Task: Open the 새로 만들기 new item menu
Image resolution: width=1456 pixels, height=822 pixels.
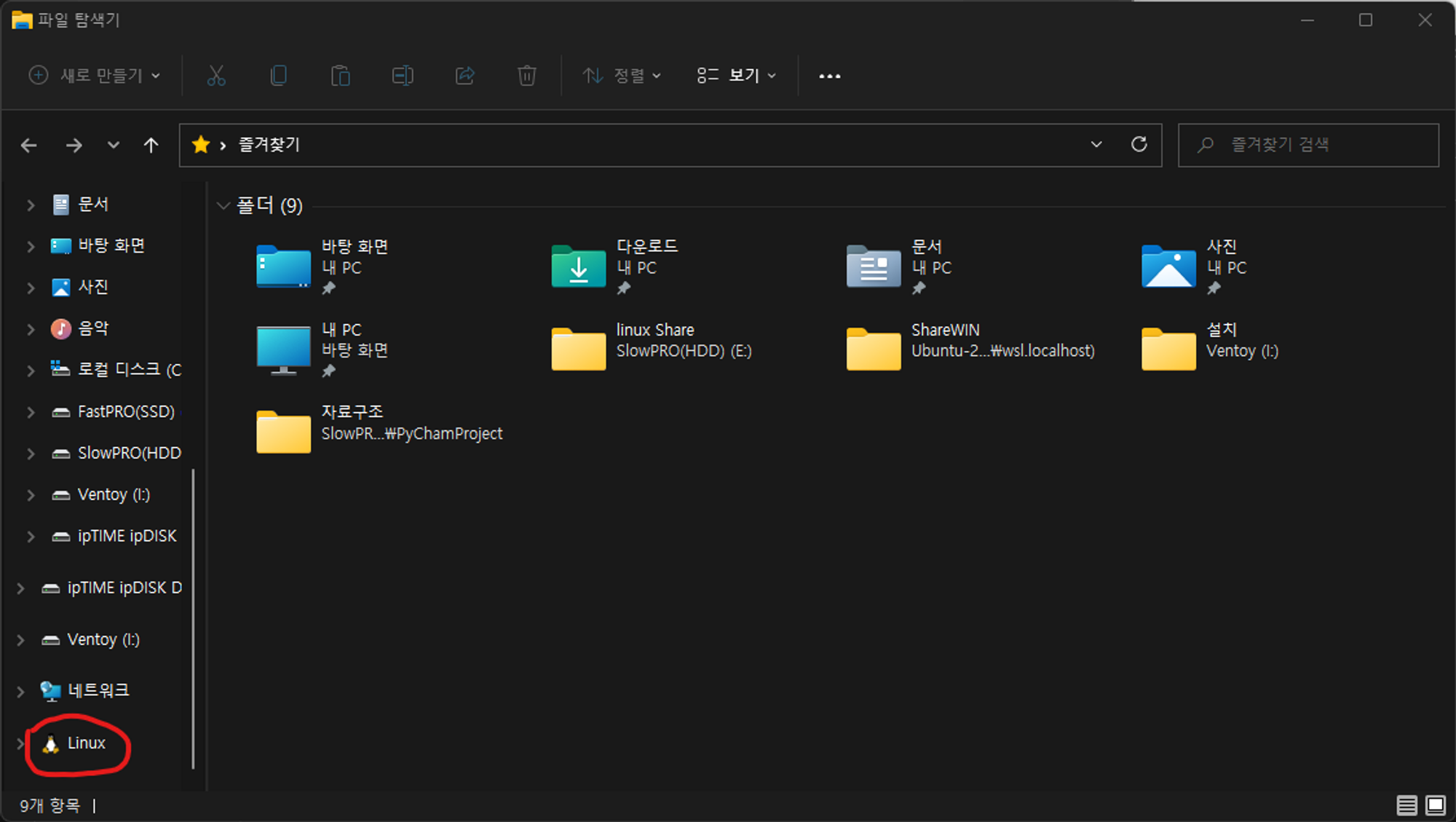Action: [x=95, y=76]
